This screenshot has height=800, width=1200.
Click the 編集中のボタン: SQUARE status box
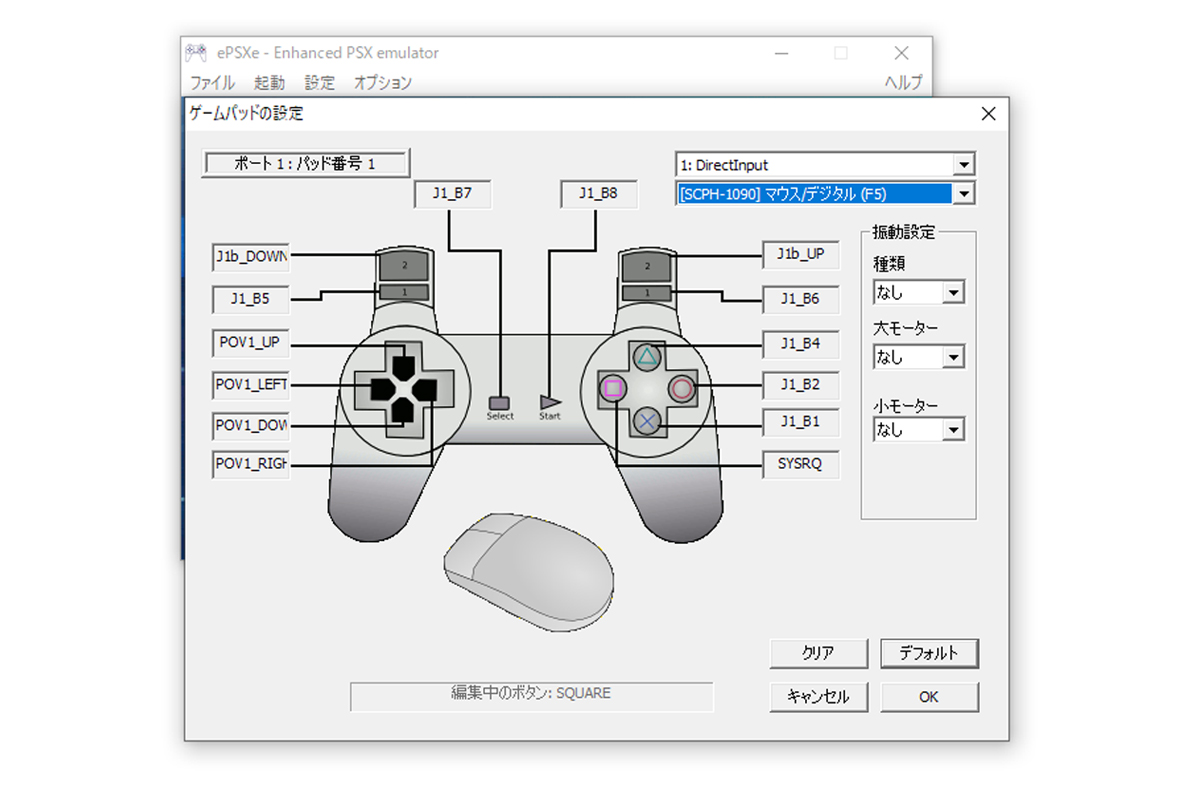(x=532, y=696)
